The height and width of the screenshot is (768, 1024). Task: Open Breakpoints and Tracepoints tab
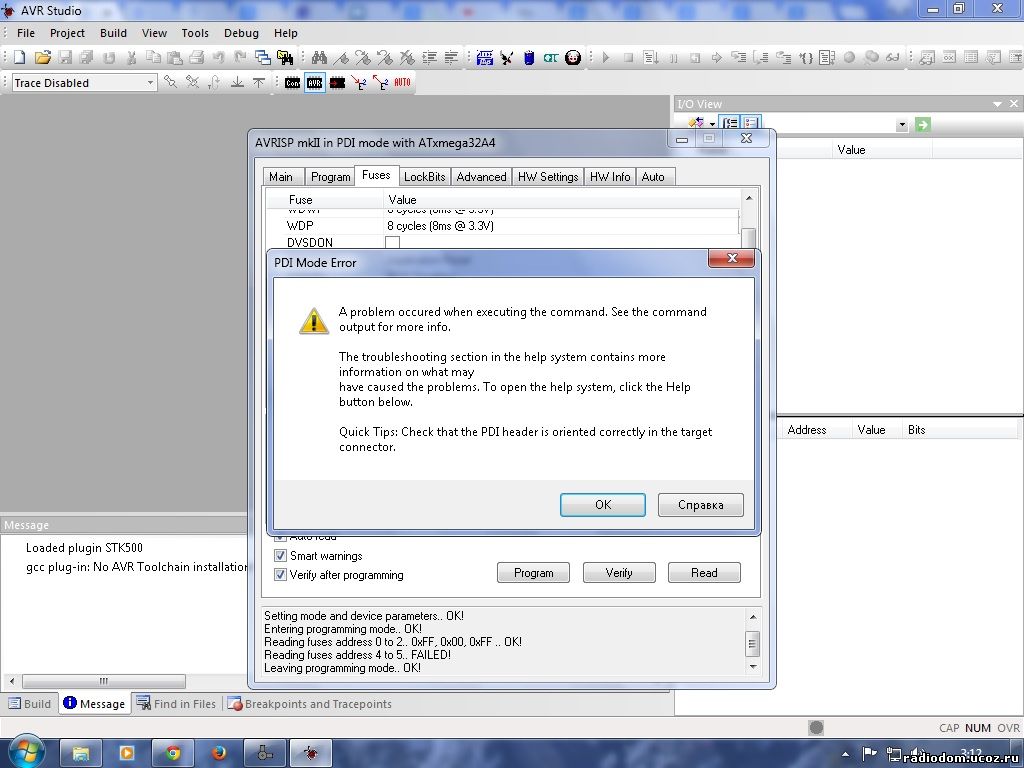pos(310,704)
